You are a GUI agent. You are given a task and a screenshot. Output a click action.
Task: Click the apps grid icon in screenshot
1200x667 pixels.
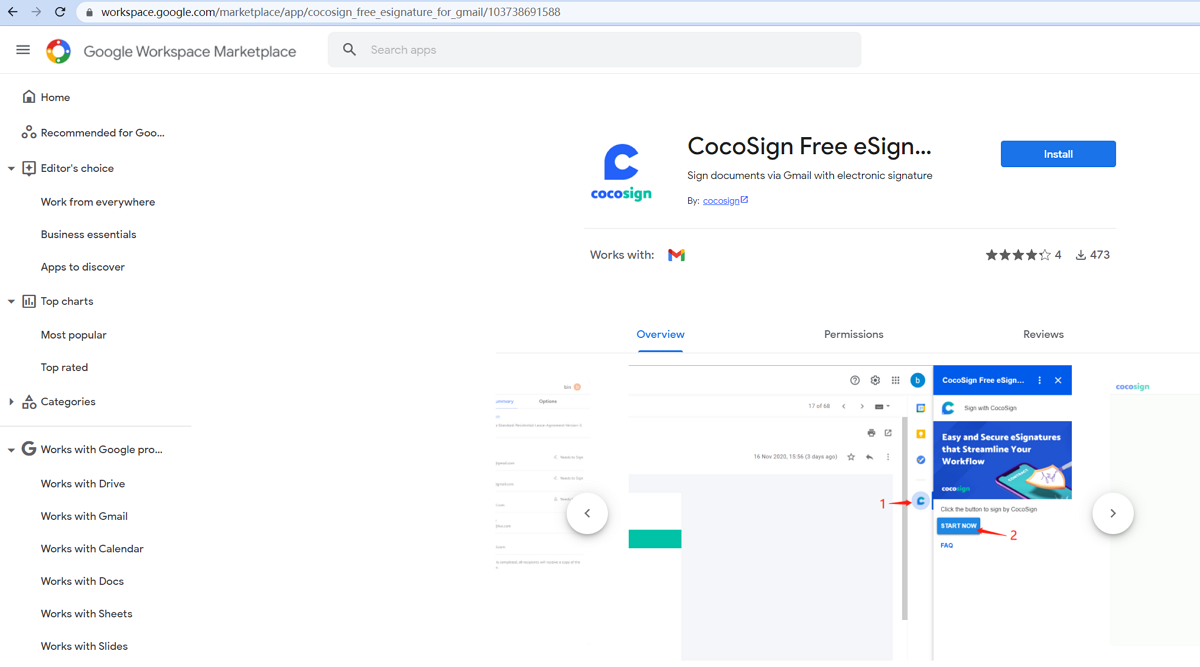point(895,380)
